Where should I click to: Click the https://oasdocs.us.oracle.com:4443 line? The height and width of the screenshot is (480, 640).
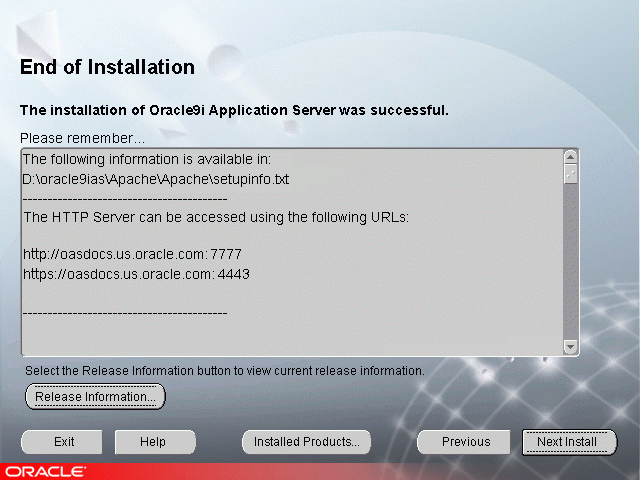pyautogui.click(x=136, y=274)
